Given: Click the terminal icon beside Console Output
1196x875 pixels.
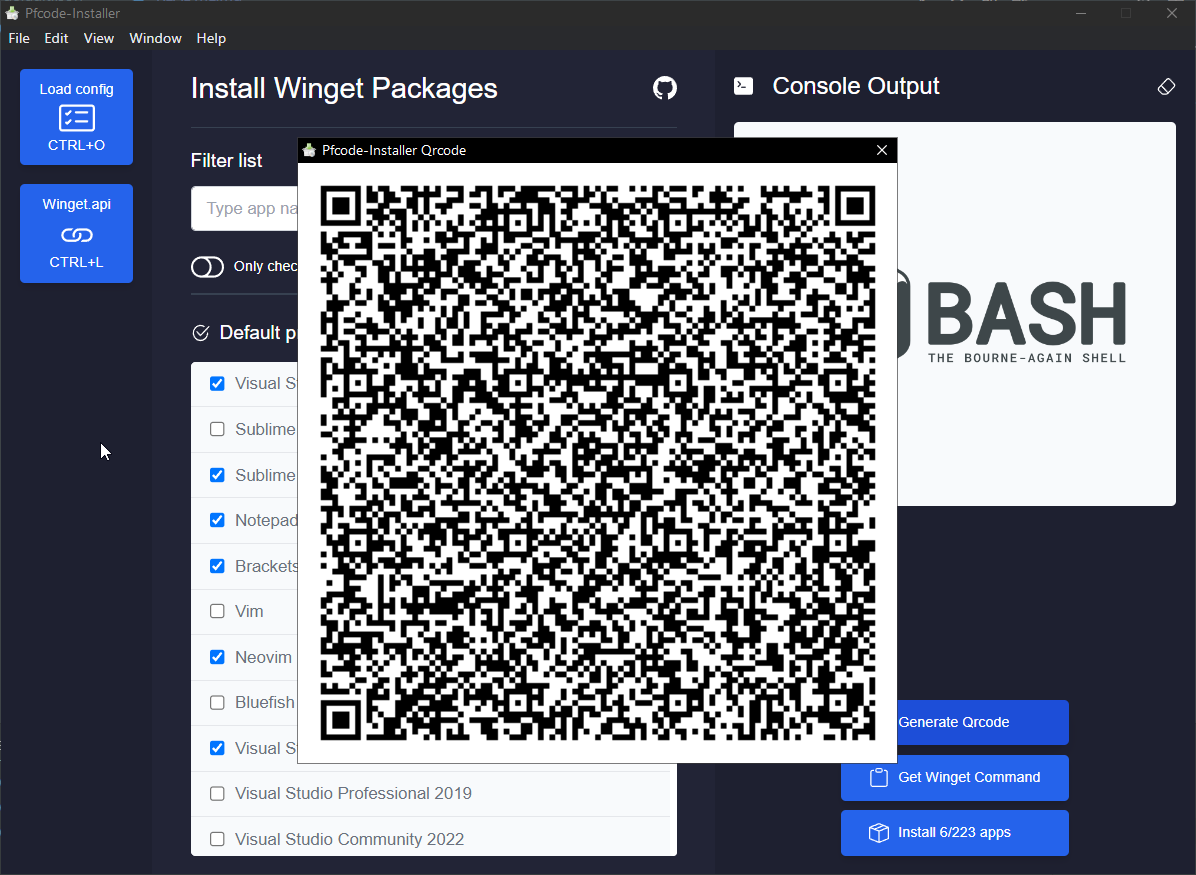Looking at the screenshot, I should 743,86.
